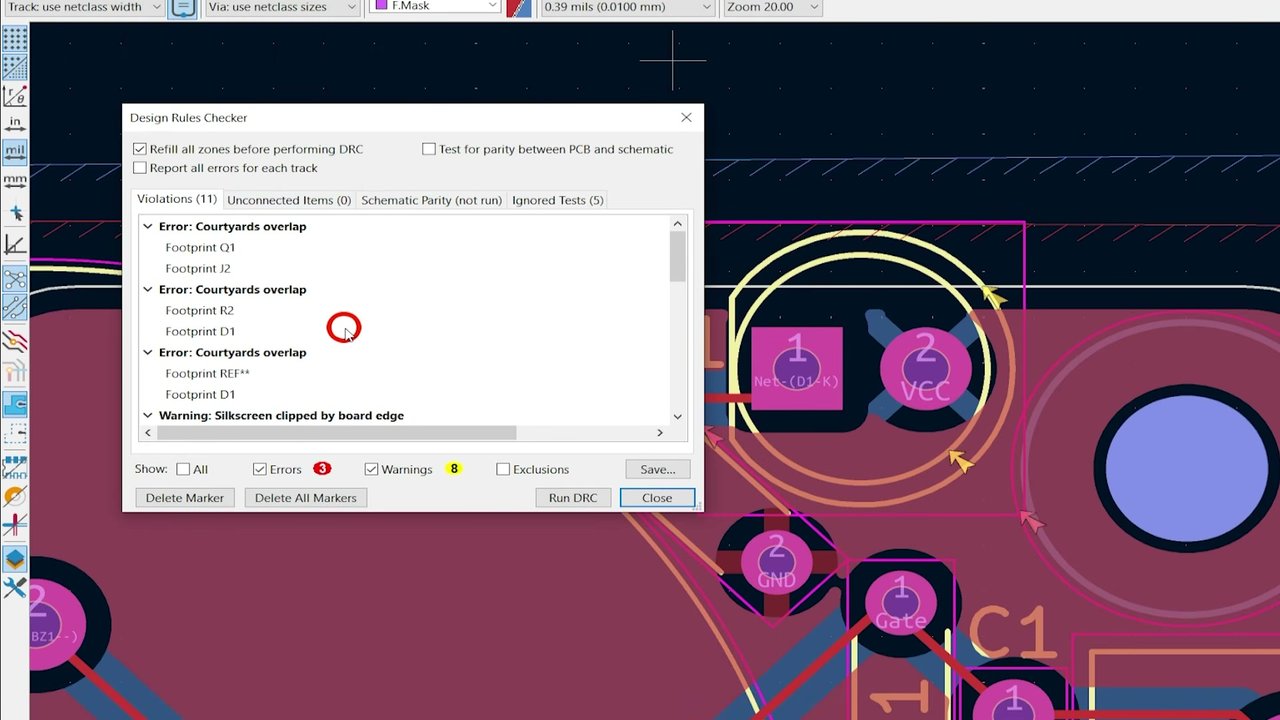The height and width of the screenshot is (720, 1280).
Task: Toggle the angle constraint icon
Action: pyautogui.click(x=15, y=245)
